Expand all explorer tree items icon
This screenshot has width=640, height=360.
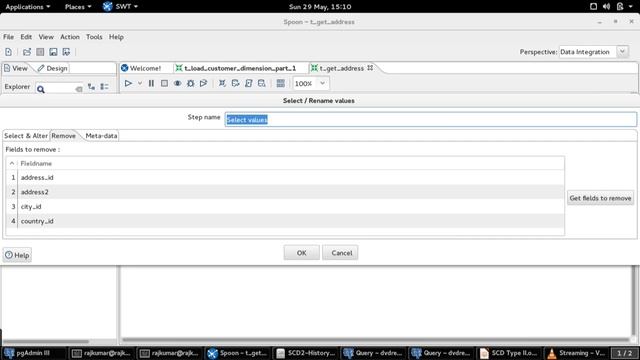[x=91, y=87]
